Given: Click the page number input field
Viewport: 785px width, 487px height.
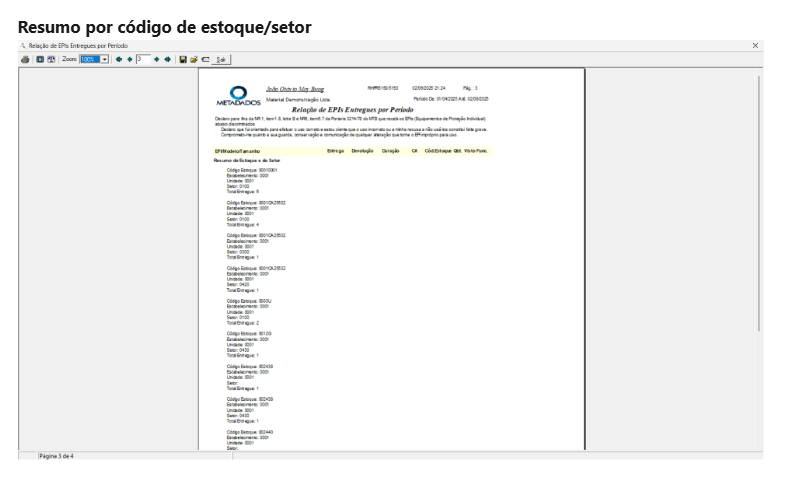Looking at the screenshot, I should [x=142, y=60].
